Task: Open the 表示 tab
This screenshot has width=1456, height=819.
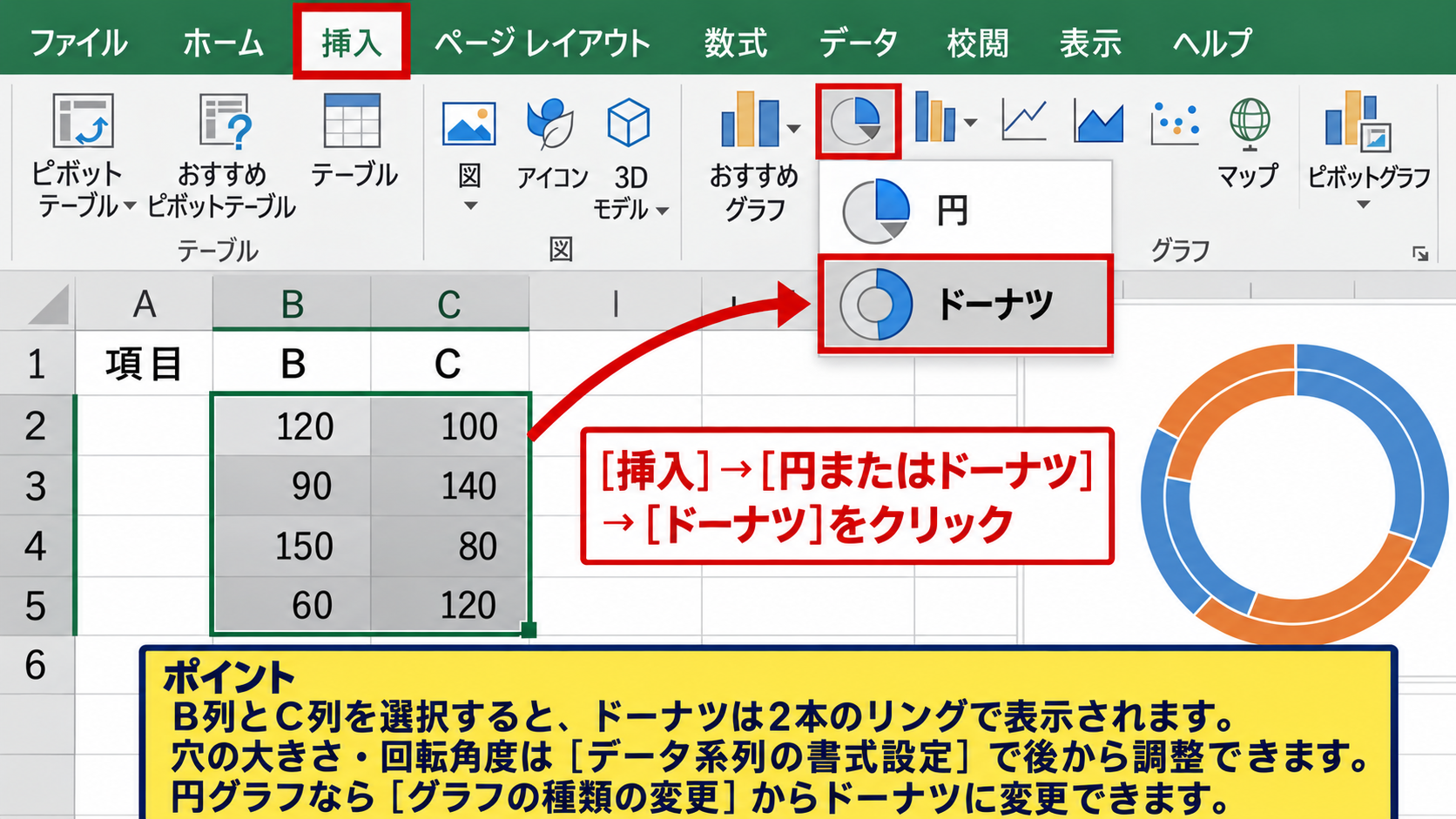Action: coord(1090,43)
